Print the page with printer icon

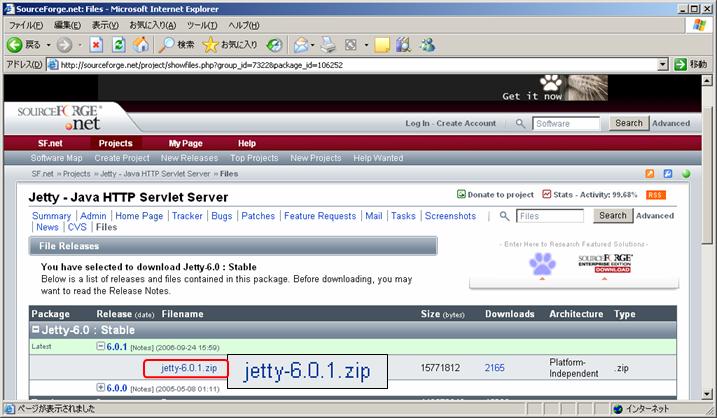pos(328,44)
